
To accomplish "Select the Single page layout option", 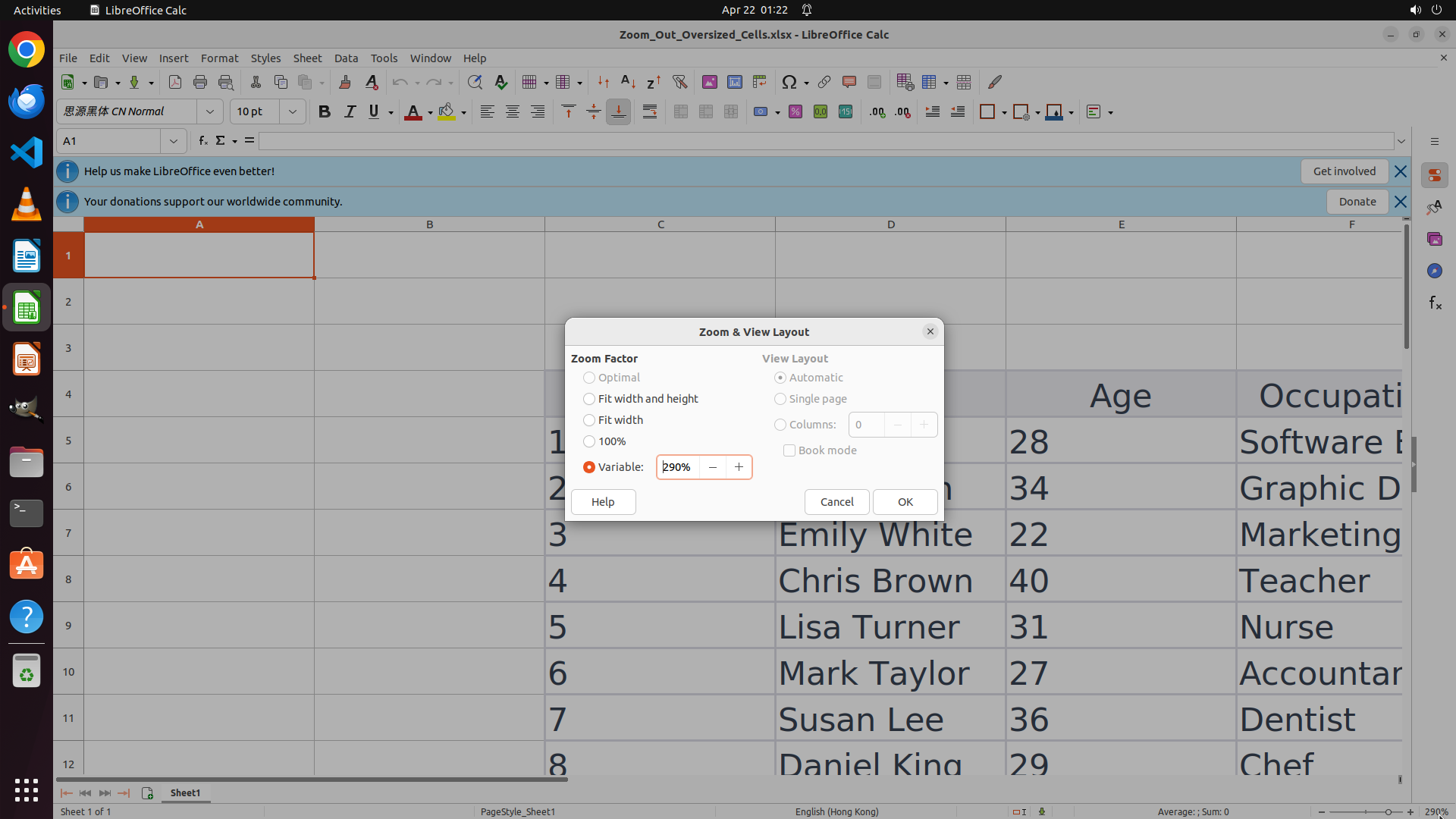I will click(780, 399).
